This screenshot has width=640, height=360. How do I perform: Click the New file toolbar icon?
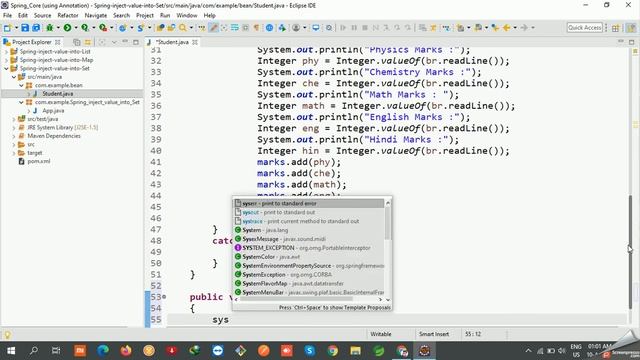pyautogui.click(x=7, y=28)
